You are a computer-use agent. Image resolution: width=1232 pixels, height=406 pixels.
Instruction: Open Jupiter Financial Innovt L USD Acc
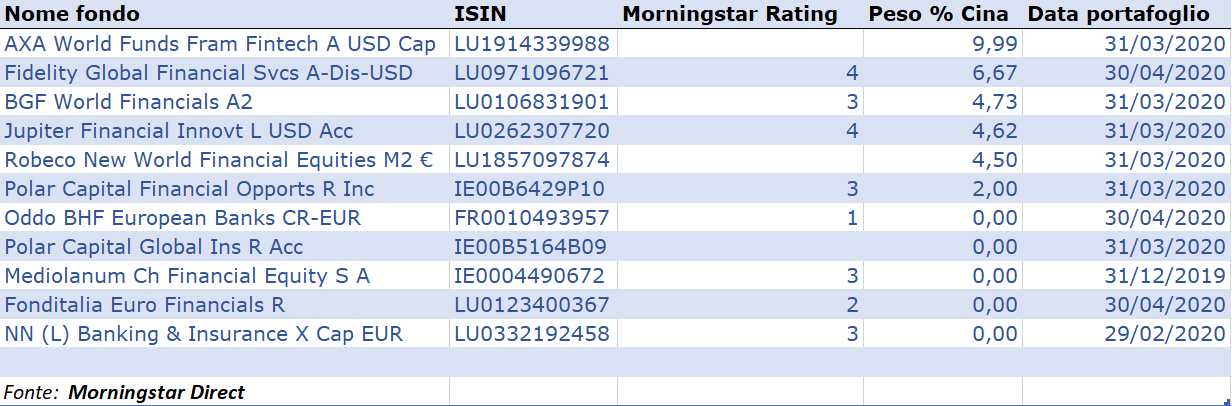[179, 131]
